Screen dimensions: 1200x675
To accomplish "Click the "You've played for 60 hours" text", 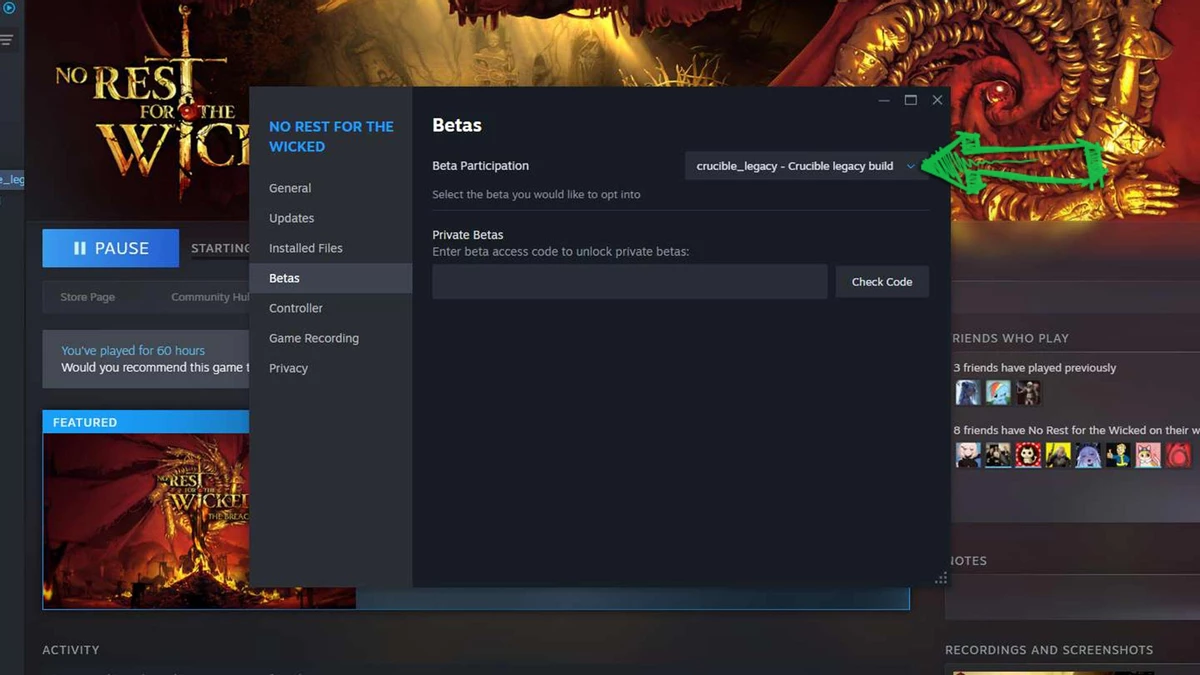I will tap(133, 351).
